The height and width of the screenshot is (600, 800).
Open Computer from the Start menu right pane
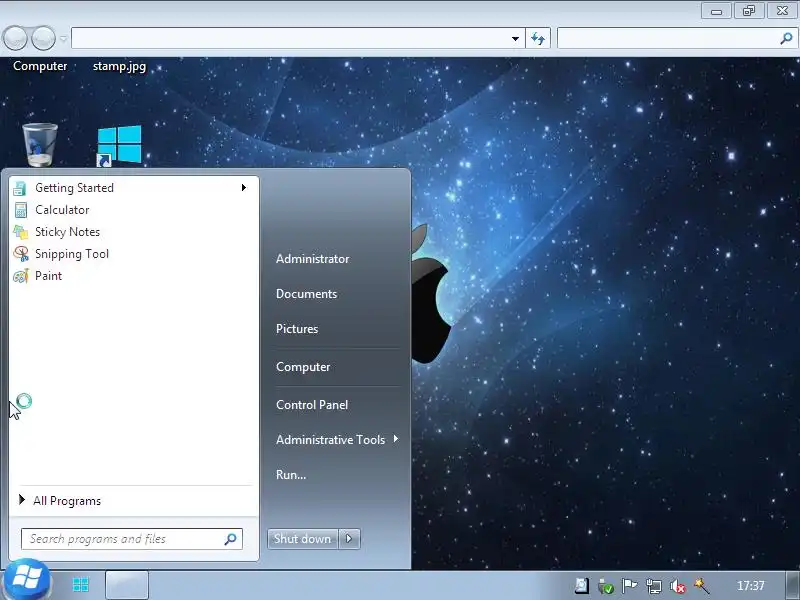[303, 367]
